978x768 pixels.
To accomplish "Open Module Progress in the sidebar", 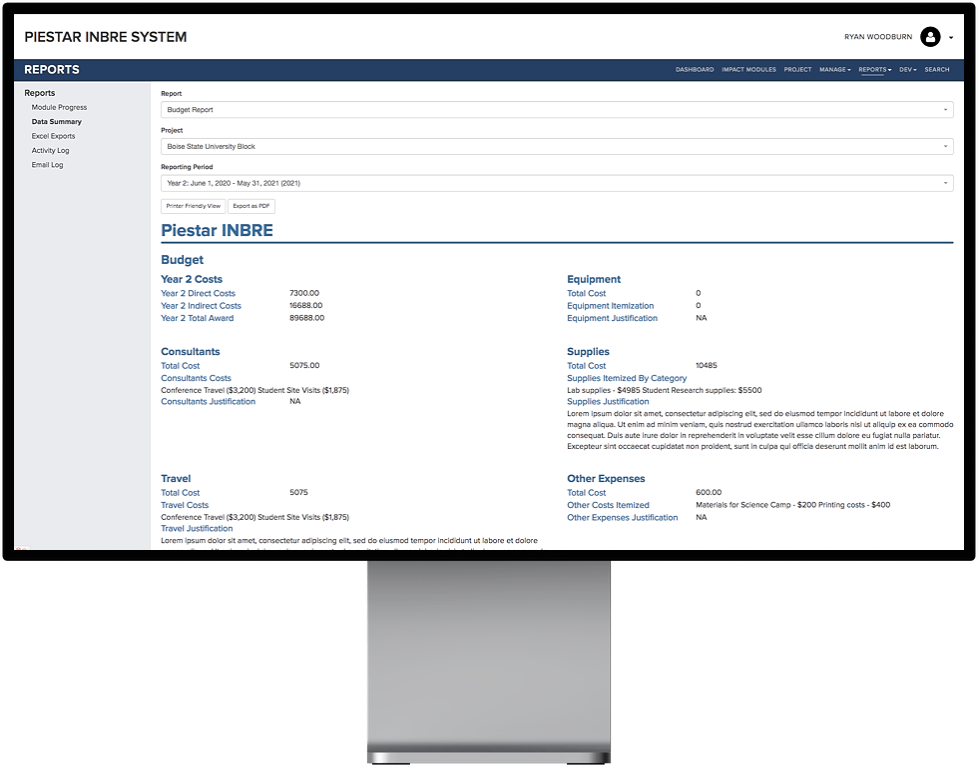I will click(59, 107).
